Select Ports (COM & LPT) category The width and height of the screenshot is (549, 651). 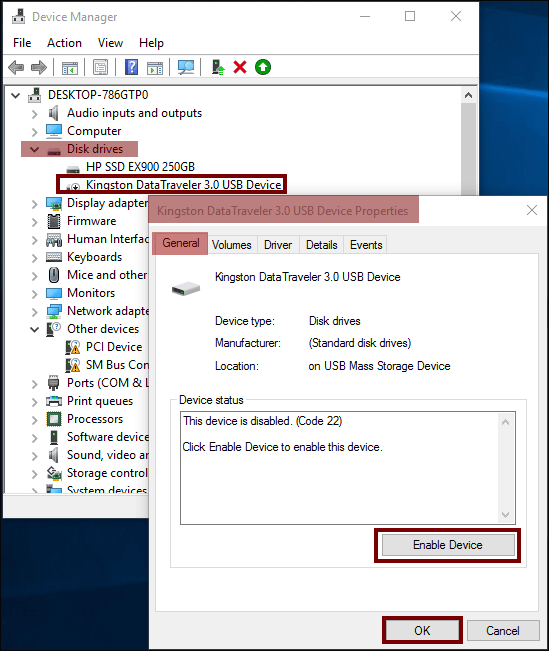pos(108,383)
